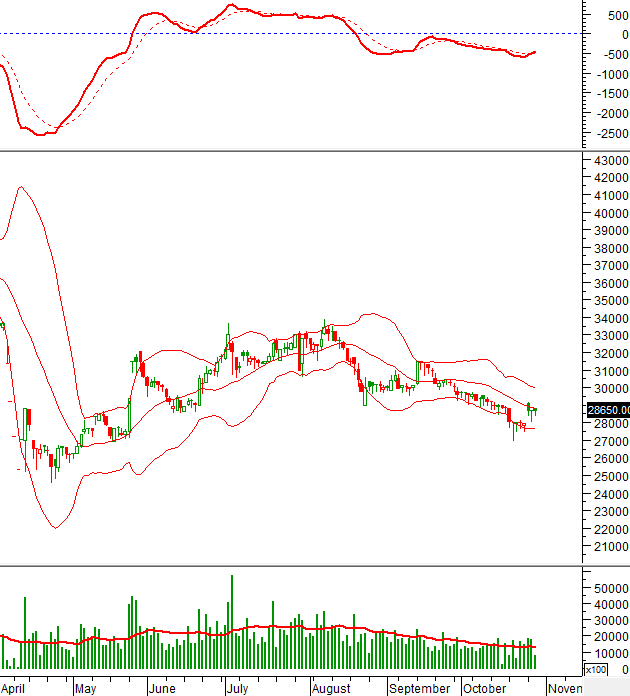Click the last candlestick in late October
The height and width of the screenshot is (696, 630).
[x=535, y=410]
